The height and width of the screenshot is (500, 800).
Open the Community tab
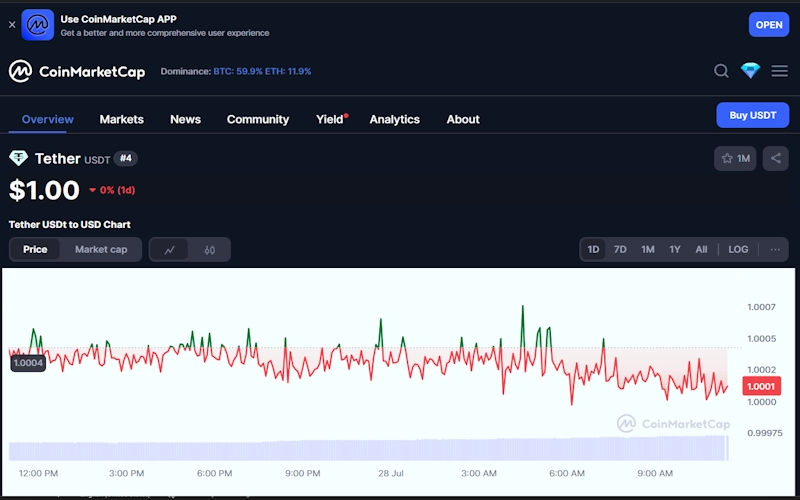point(258,119)
